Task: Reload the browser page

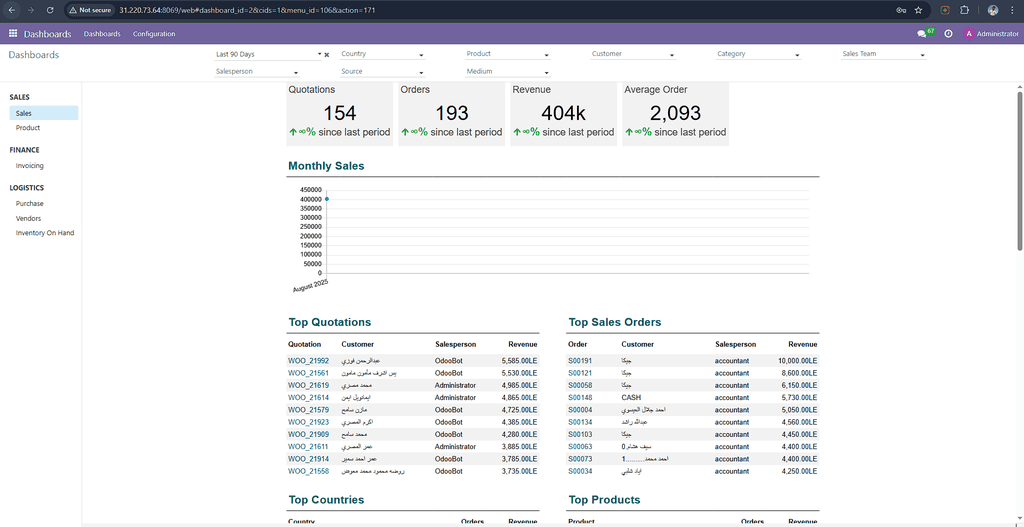Action: pyautogui.click(x=50, y=10)
